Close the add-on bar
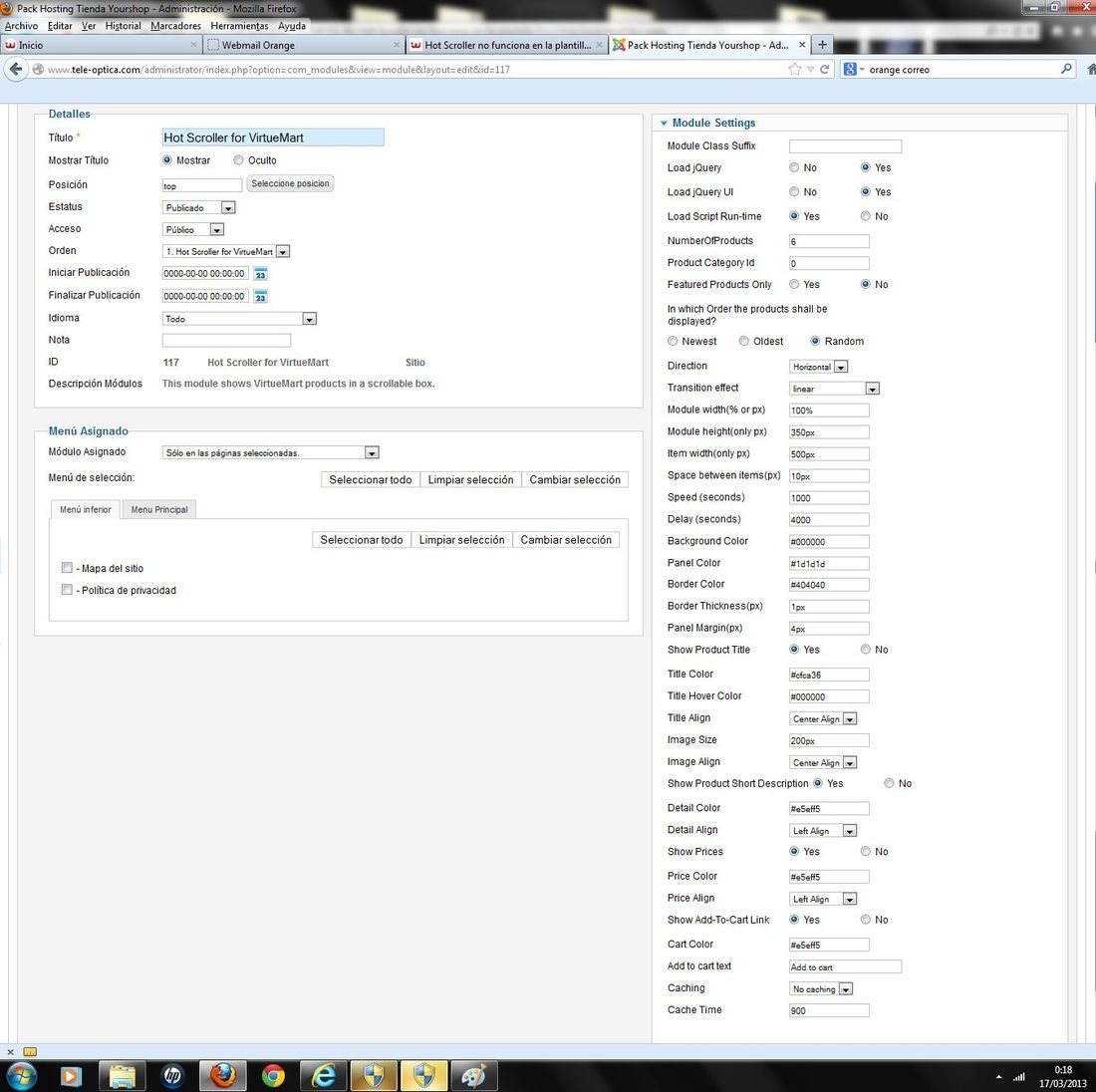This screenshot has width=1096, height=1092. click(x=10, y=1051)
